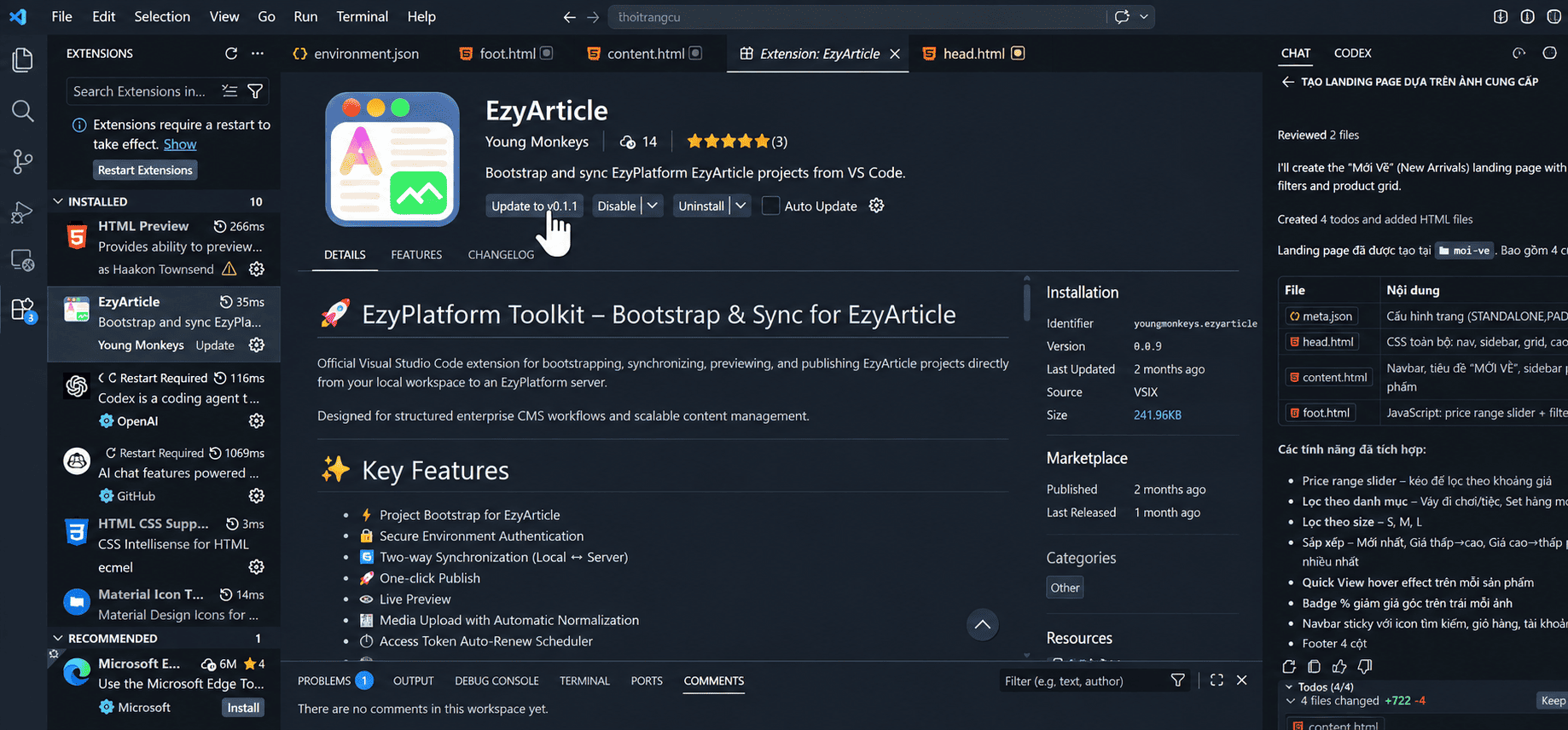Viewport: 1568px width, 730px height.
Task: Open Remote Explorer in activity bar
Action: [x=23, y=261]
